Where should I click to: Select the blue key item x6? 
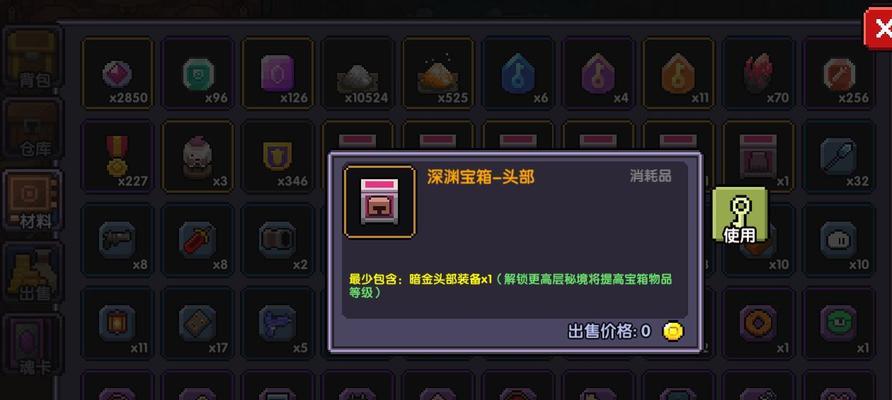518,73
